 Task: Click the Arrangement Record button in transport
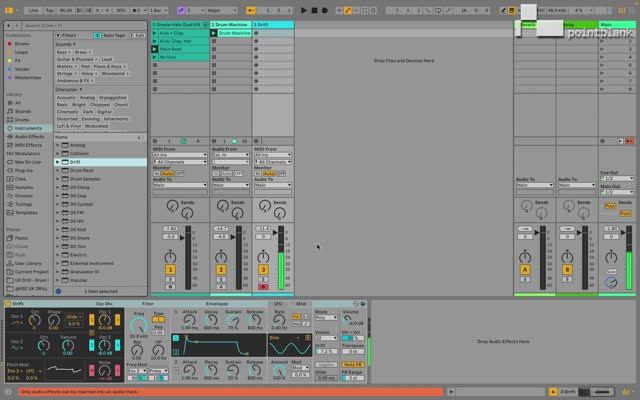pyautogui.click(x=325, y=10)
